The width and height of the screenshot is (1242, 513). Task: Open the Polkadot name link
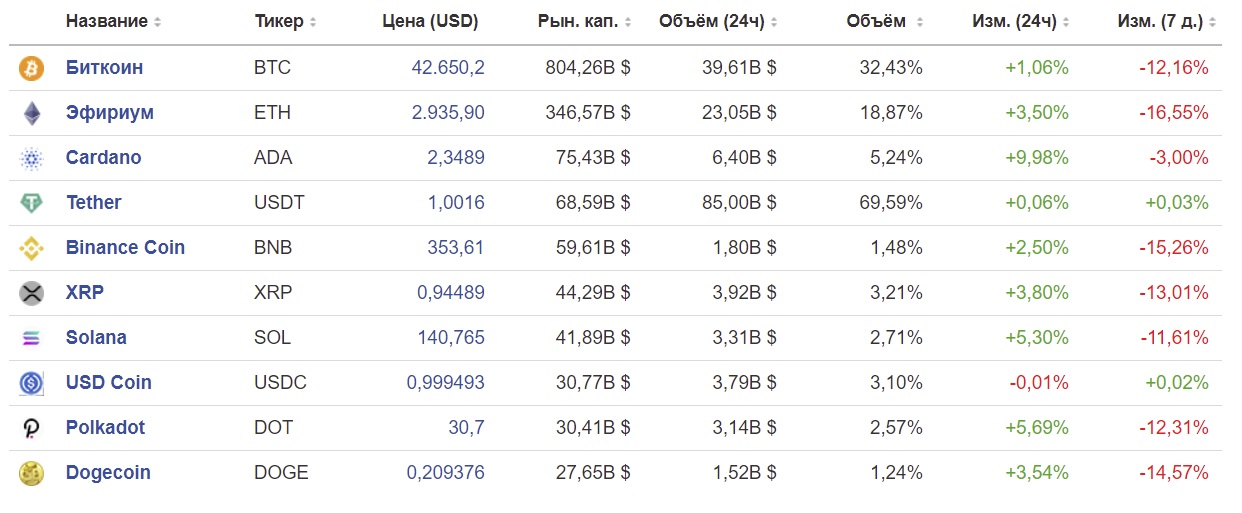click(x=105, y=428)
